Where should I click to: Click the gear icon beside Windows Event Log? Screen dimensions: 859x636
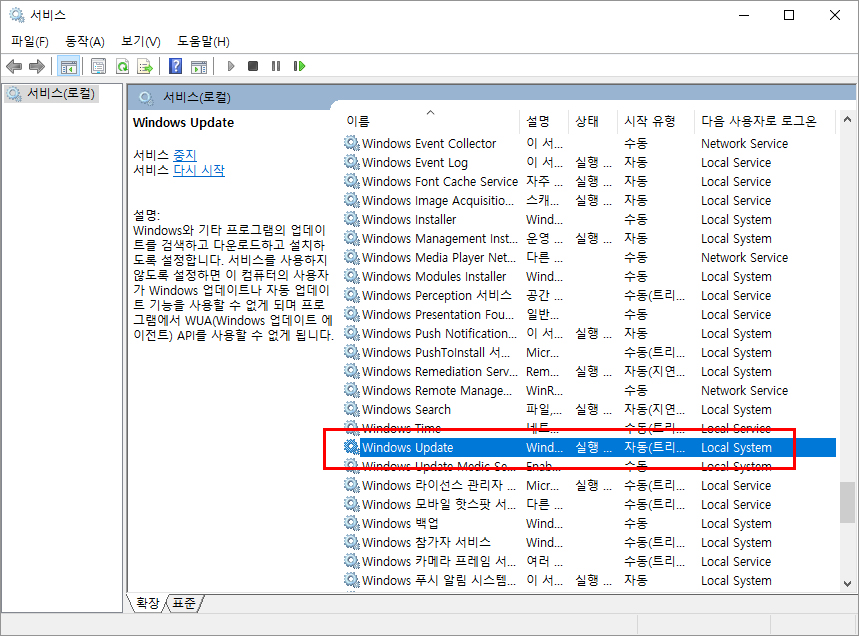351,162
